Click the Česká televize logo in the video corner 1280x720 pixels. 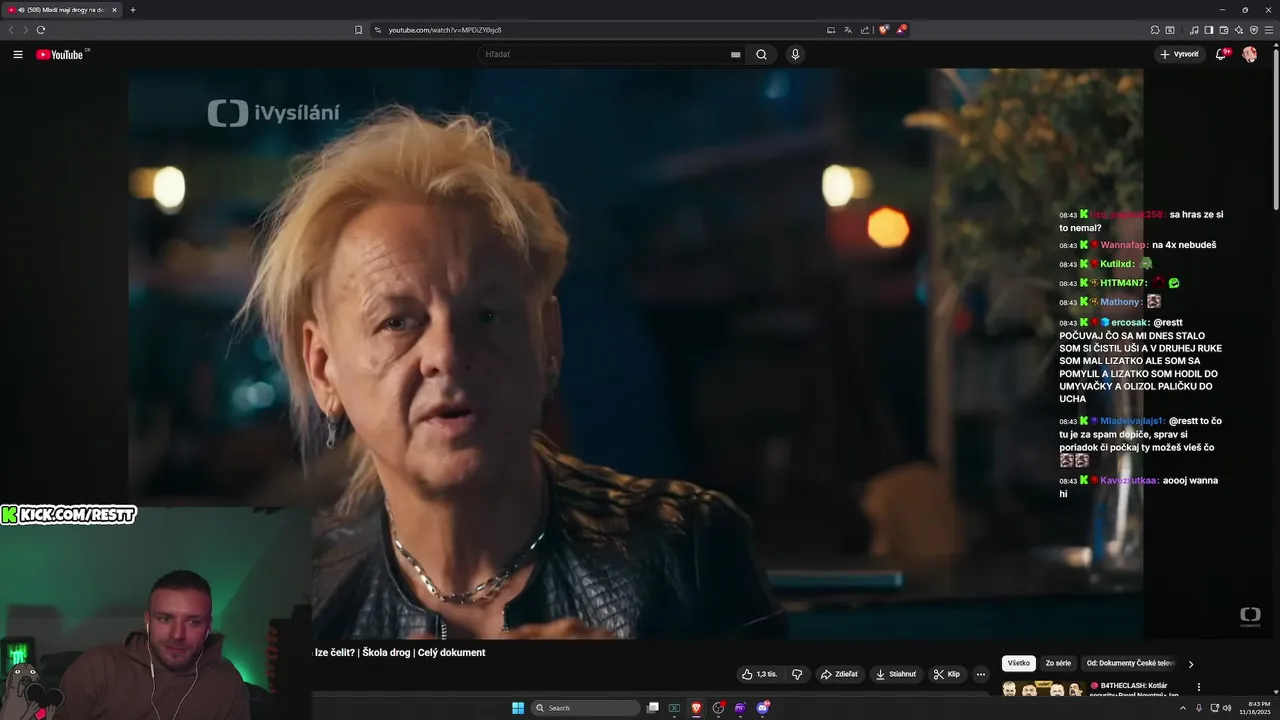1250,616
